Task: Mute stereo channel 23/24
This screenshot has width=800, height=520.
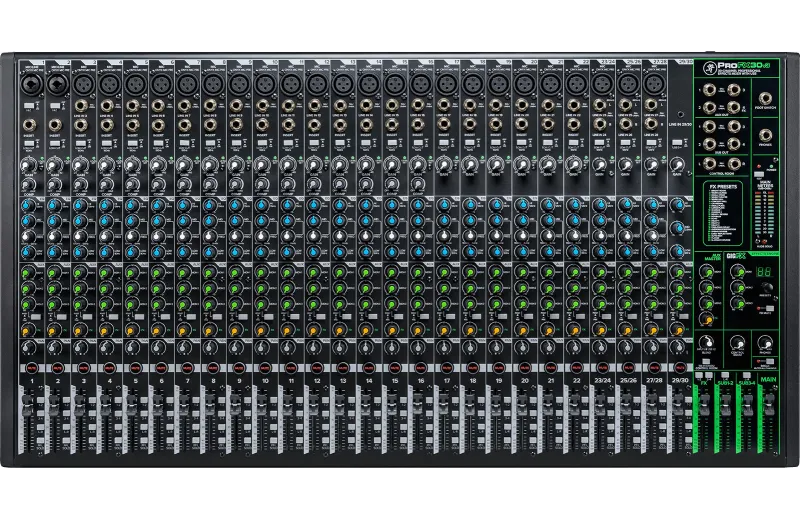Action: (x=603, y=368)
